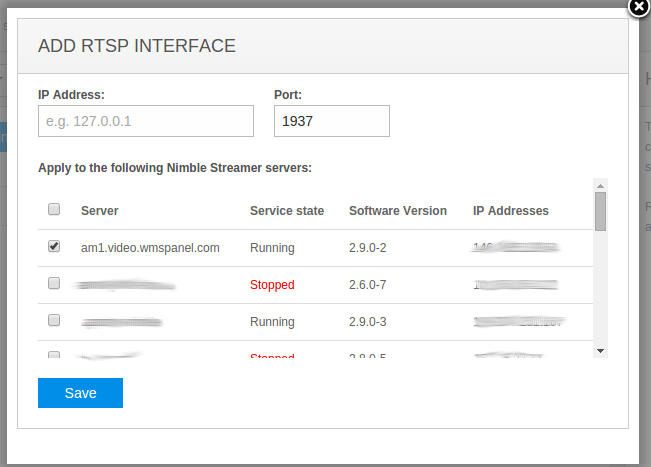Check the box for the Stopped 2.6.0-7 server

[54, 284]
